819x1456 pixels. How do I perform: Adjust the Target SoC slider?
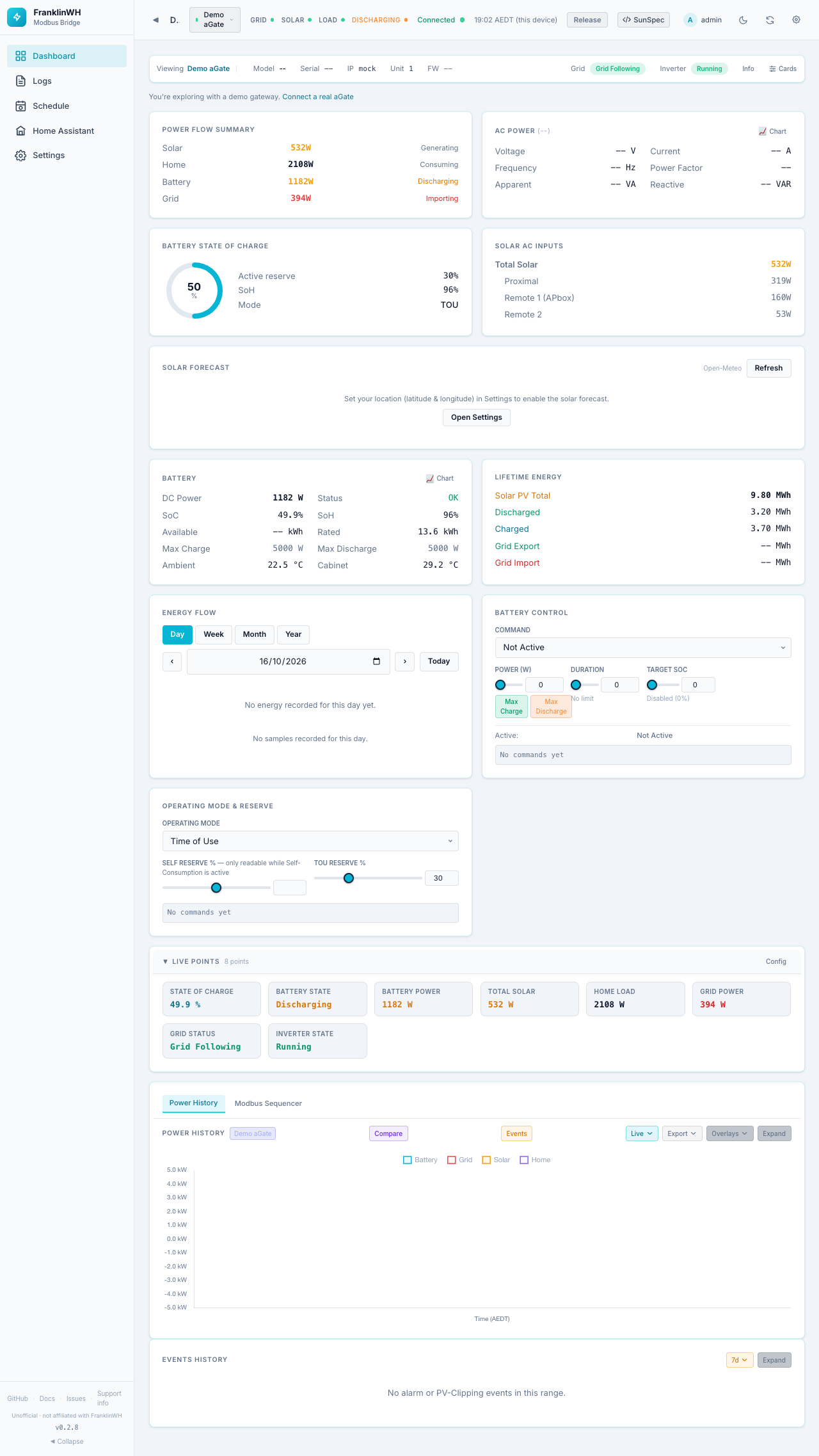click(663, 685)
